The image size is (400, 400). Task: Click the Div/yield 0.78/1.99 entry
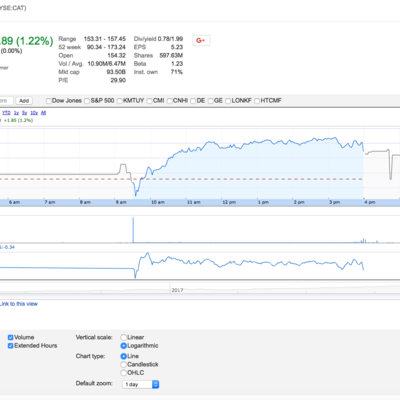coord(158,39)
